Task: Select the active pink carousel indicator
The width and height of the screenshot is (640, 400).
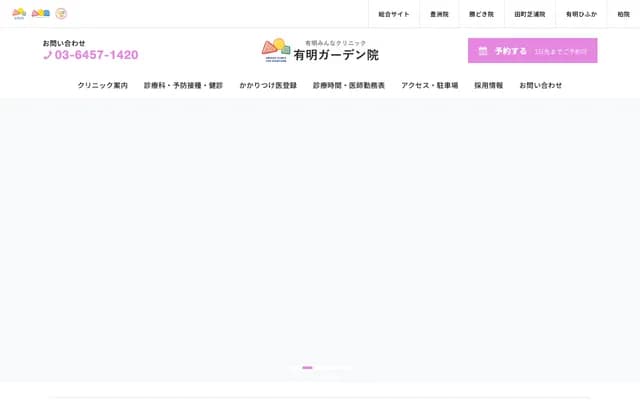Action: 307,368
